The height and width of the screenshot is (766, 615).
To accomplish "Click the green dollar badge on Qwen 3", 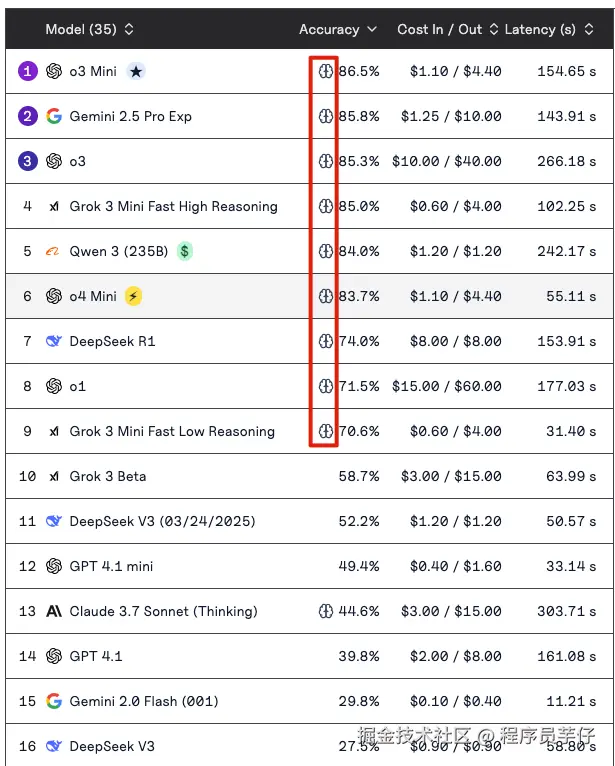I will (x=185, y=251).
